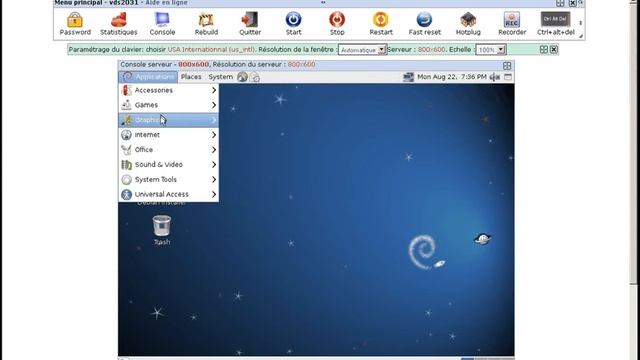Open the Games submenu
Viewport: 640px width, 360px height.
[169, 105]
